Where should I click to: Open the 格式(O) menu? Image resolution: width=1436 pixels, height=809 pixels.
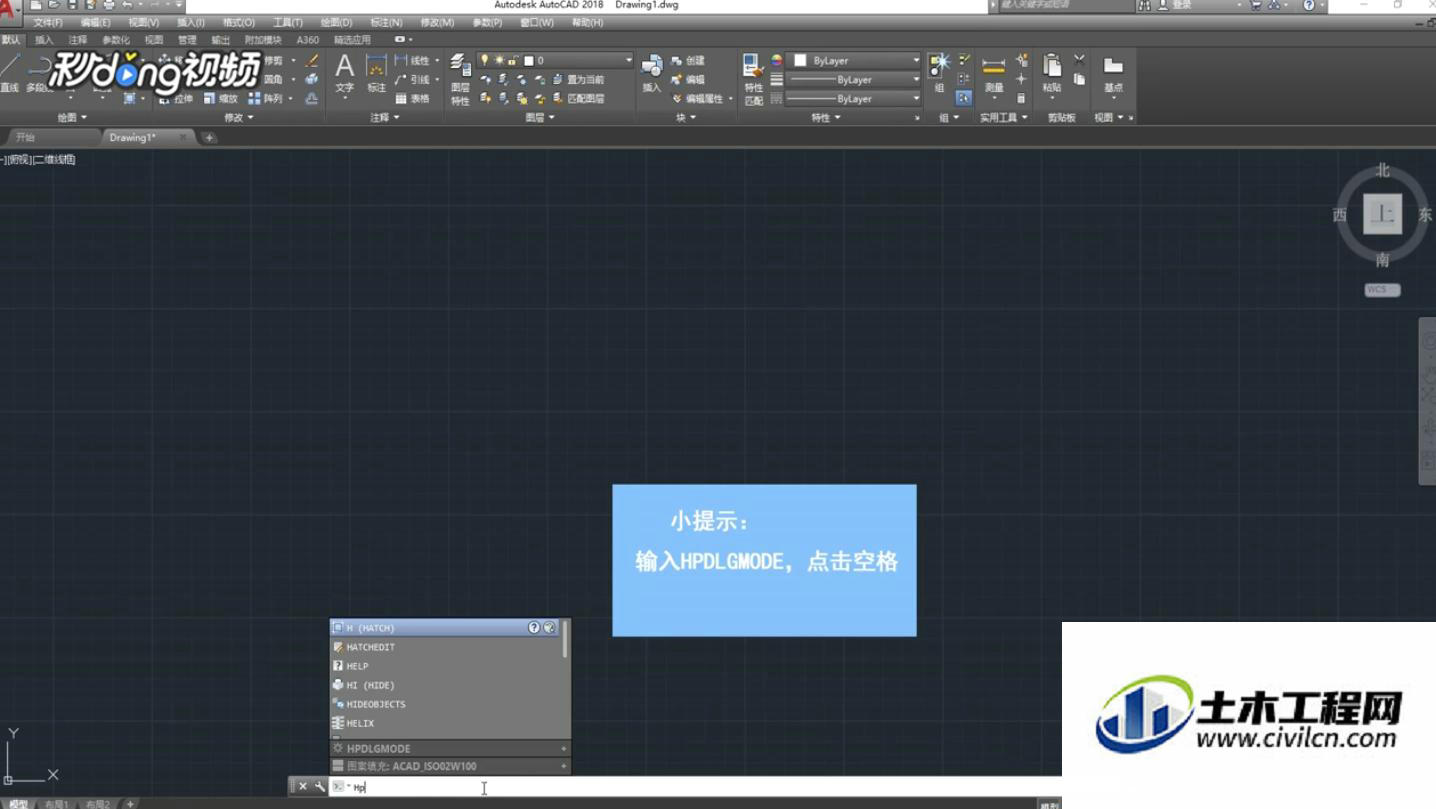pyautogui.click(x=239, y=22)
